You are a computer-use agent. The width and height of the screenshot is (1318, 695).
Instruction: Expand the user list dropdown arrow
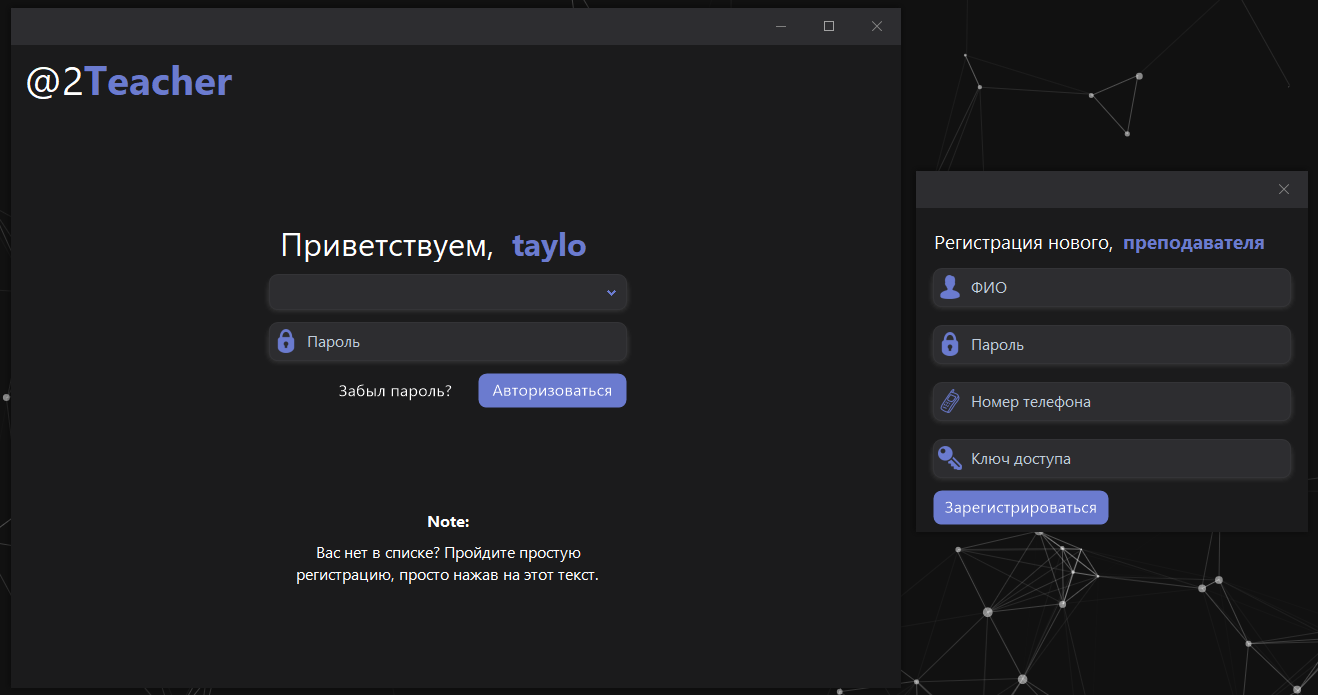point(611,293)
